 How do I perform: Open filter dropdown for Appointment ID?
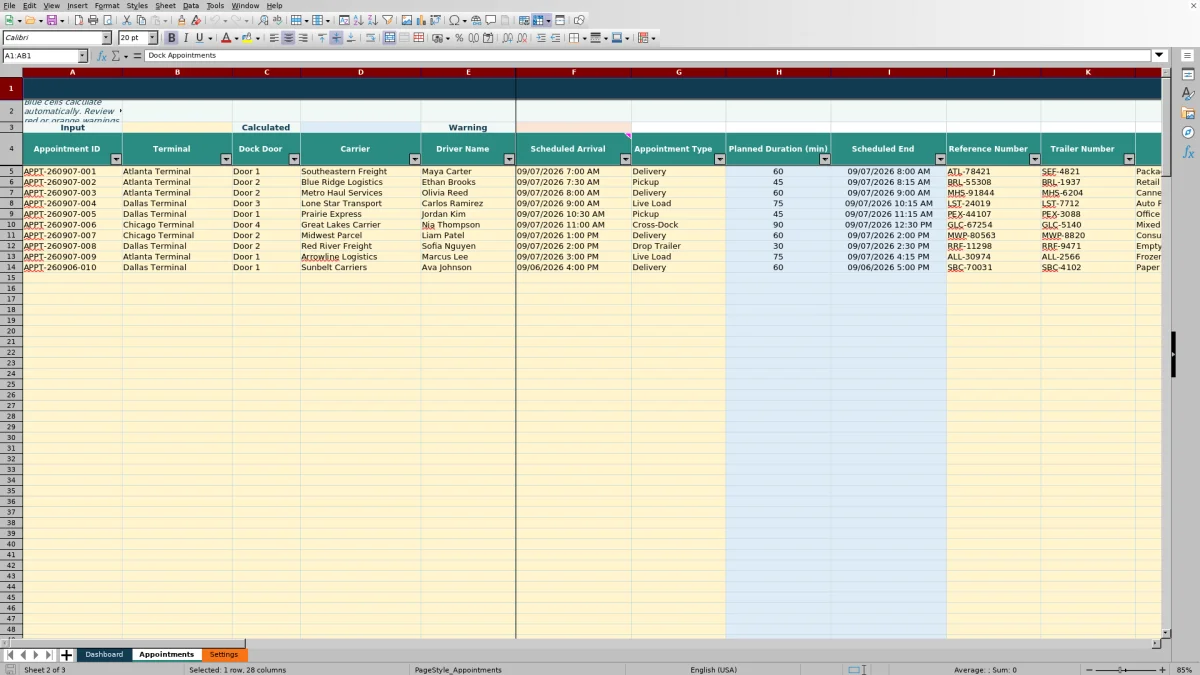pos(116,159)
